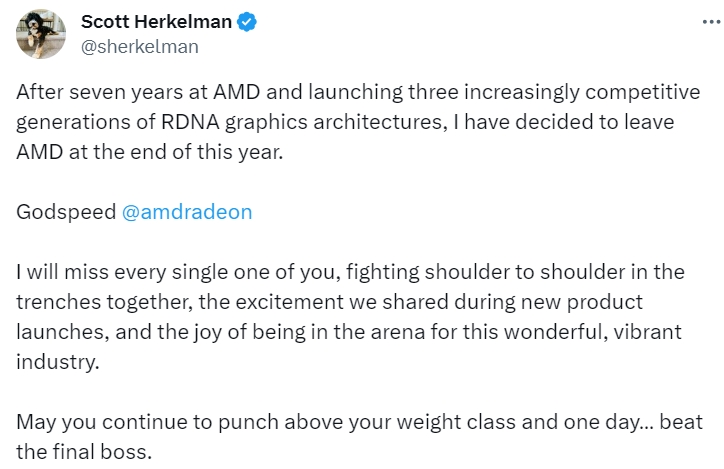Open the @sherkelman handle profile
This screenshot has height=469, width=724.
140,47
